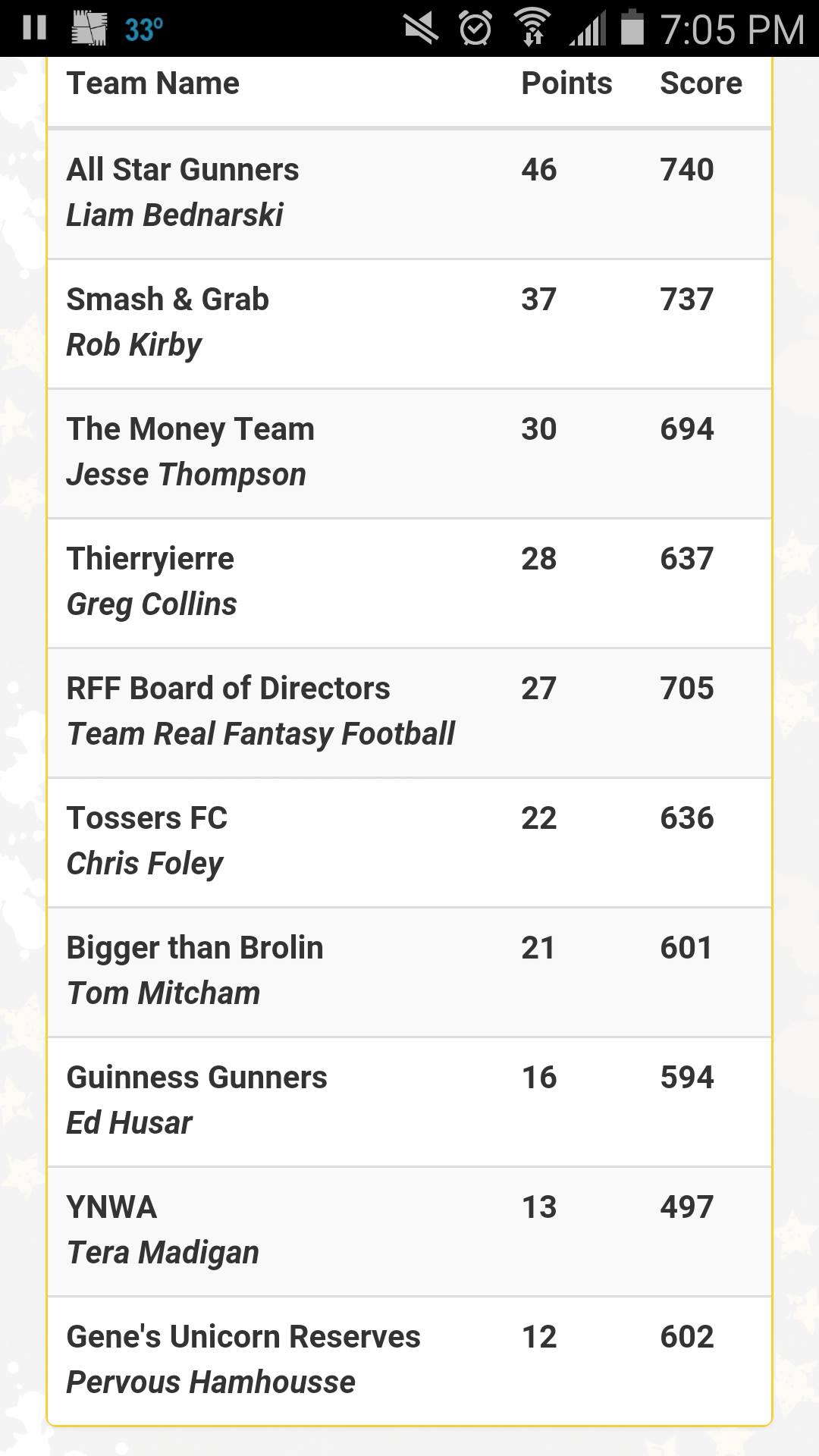
Task: Tap the 7:05 PM clock
Action: (732, 30)
